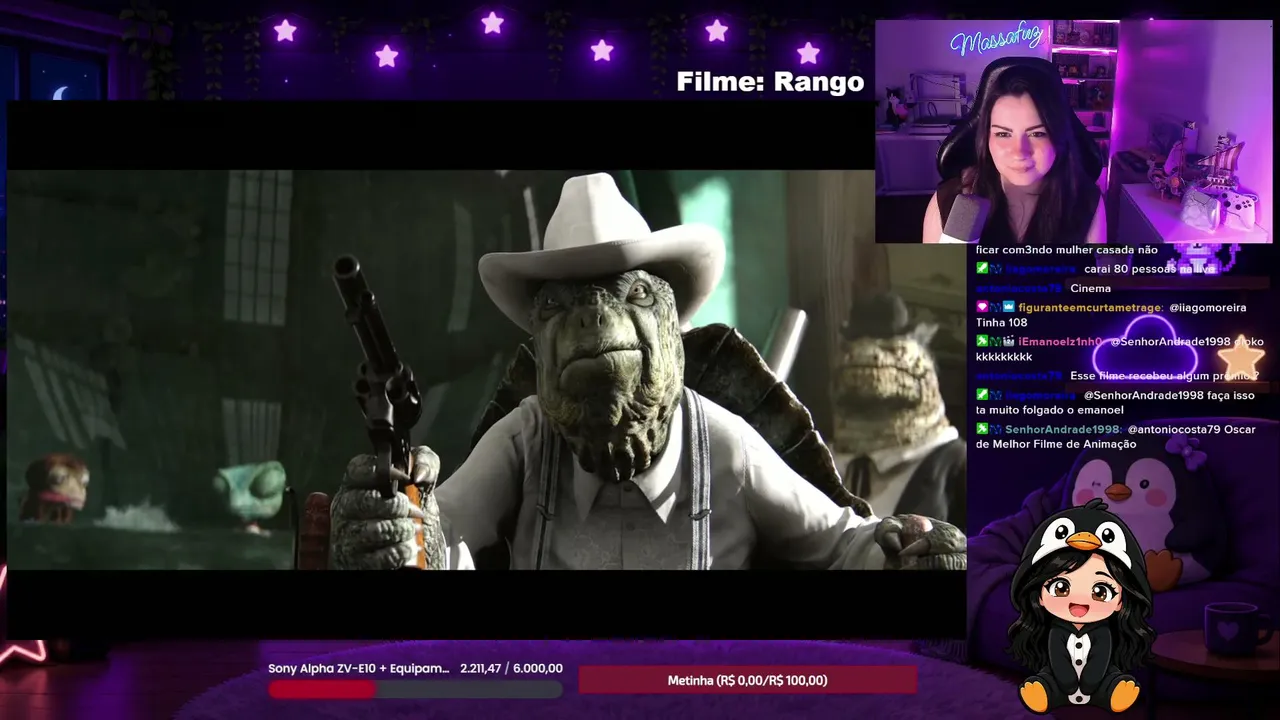Click the green badge before iEmanoelz1nh0
Viewport: 1280px width, 720px height.
click(x=982, y=342)
